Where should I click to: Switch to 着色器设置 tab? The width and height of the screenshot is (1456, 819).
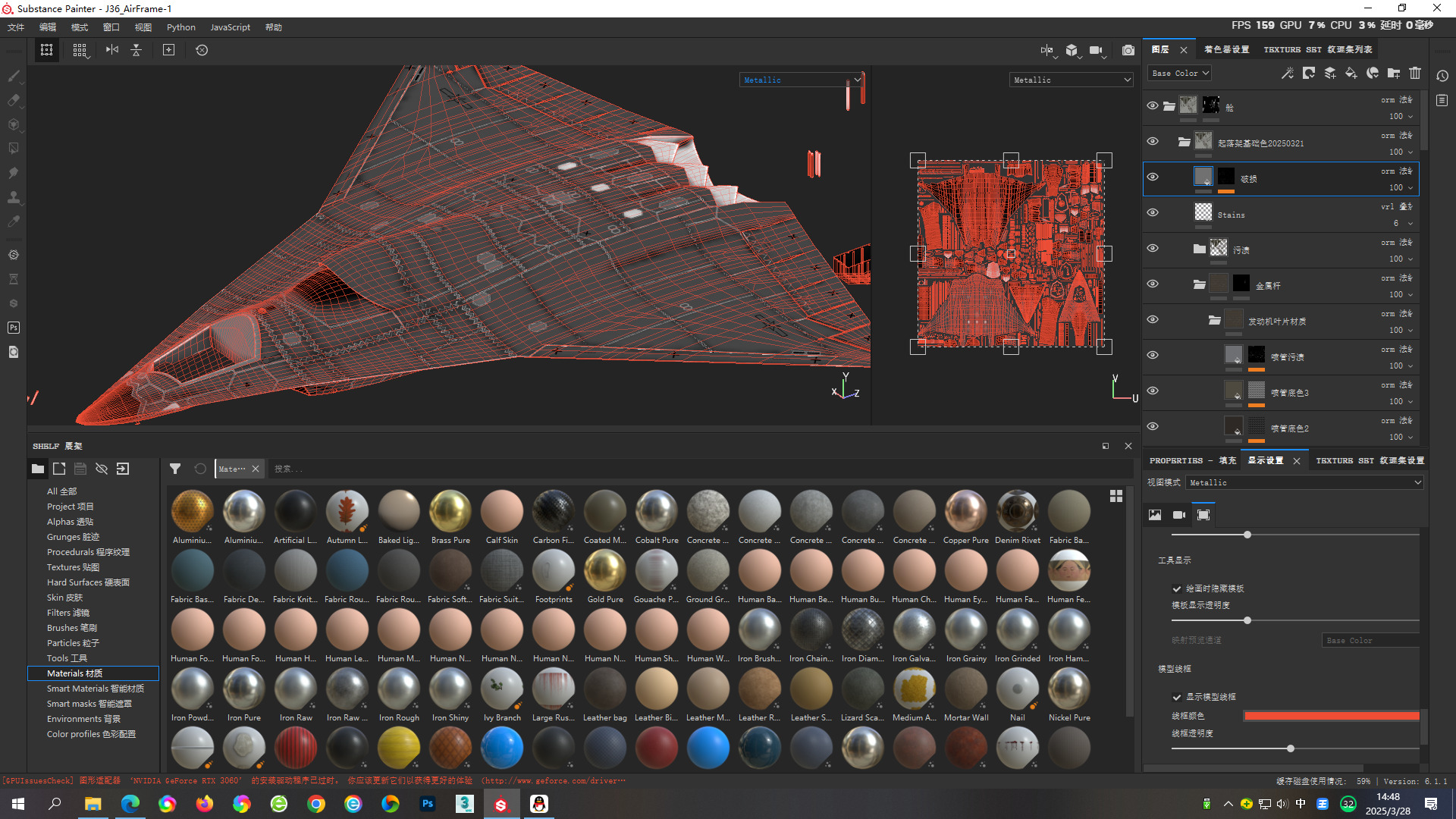[x=1226, y=49]
